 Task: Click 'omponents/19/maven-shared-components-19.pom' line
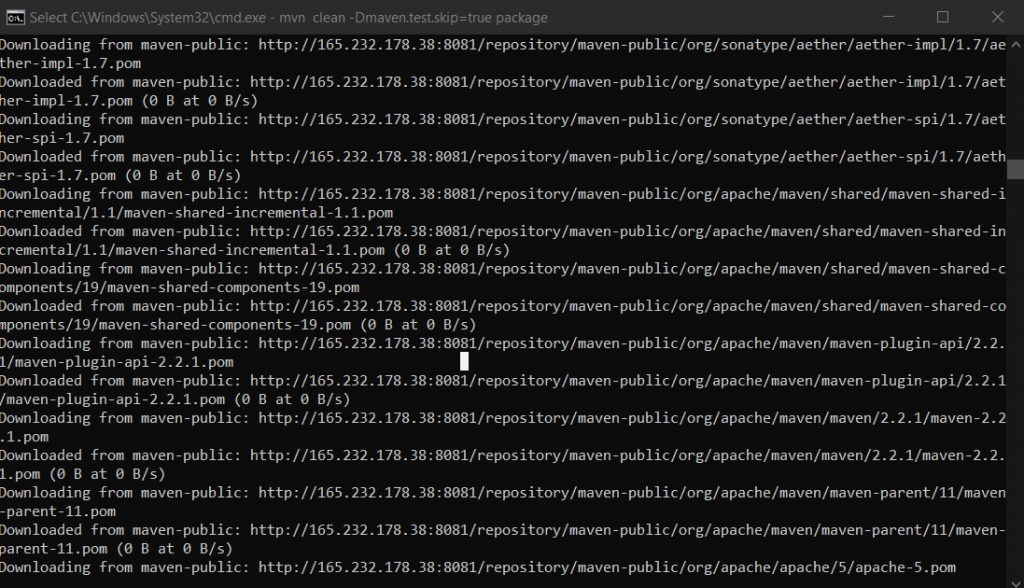point(180,287)
